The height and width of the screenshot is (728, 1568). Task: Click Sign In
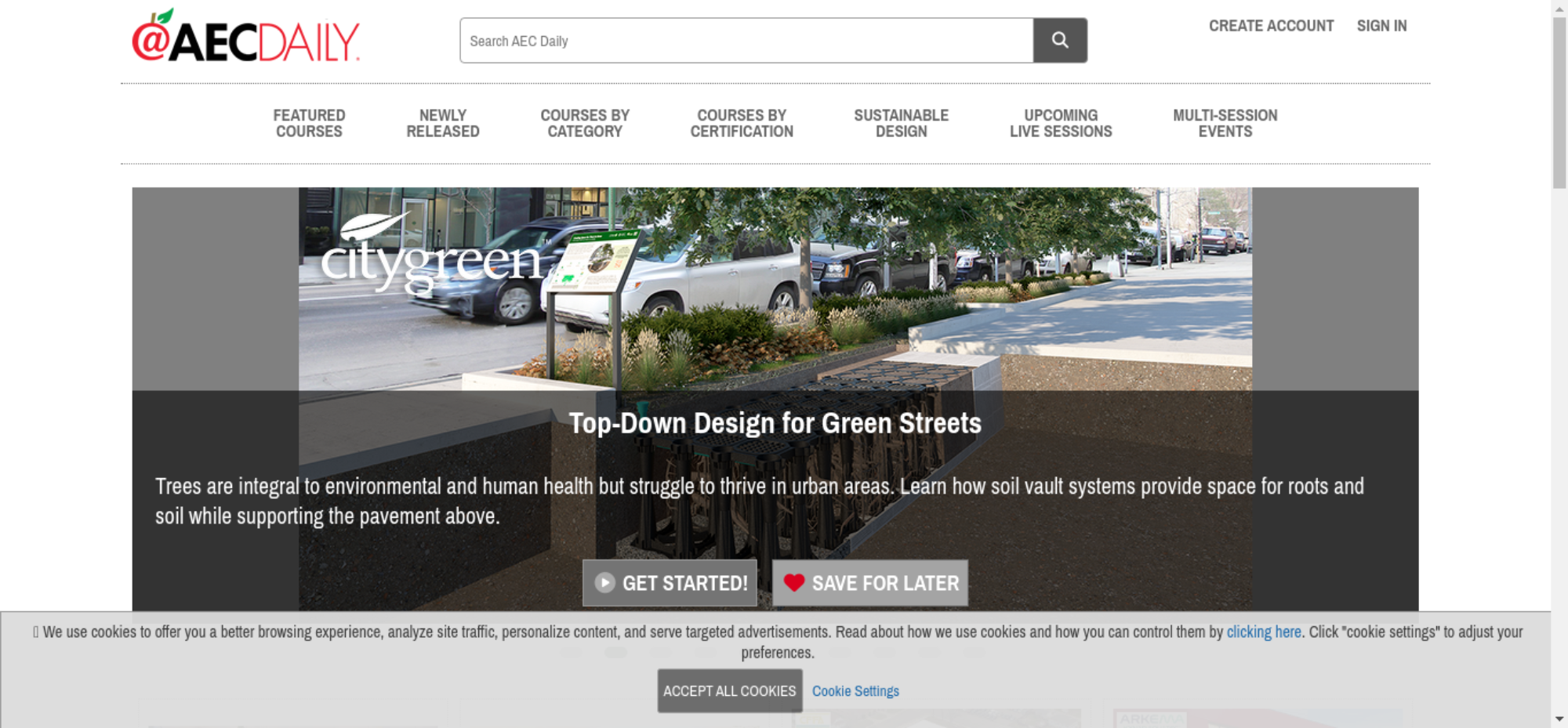click(x=1381, y=26)
